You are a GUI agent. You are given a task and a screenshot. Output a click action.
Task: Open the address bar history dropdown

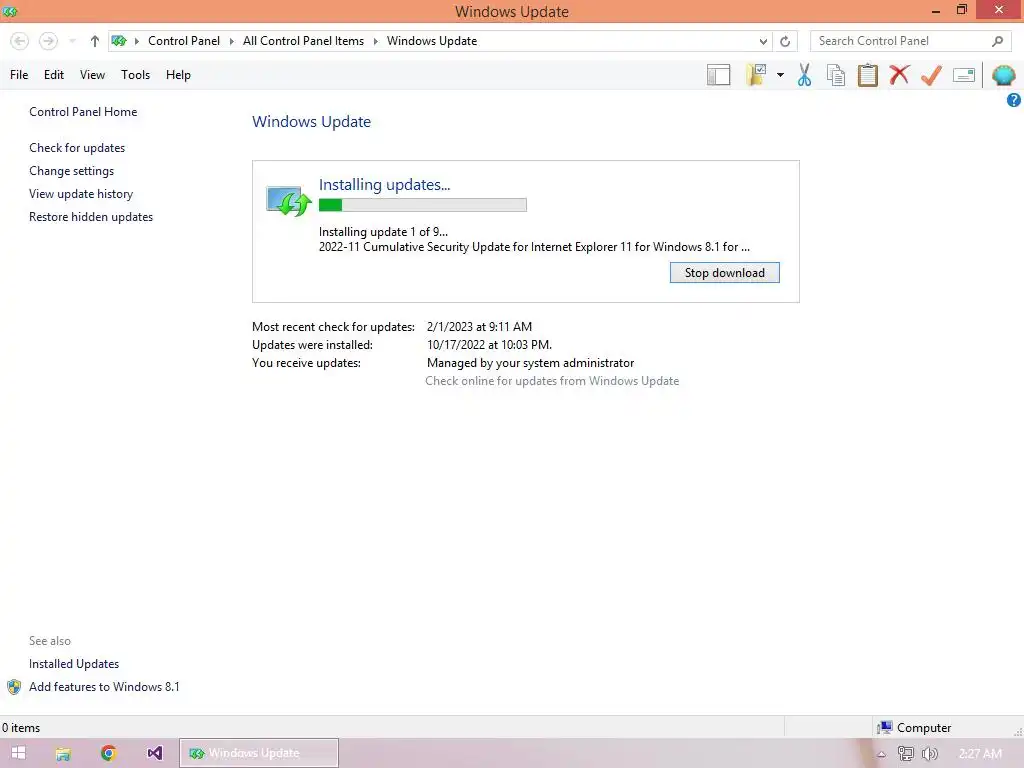[763, 41]
